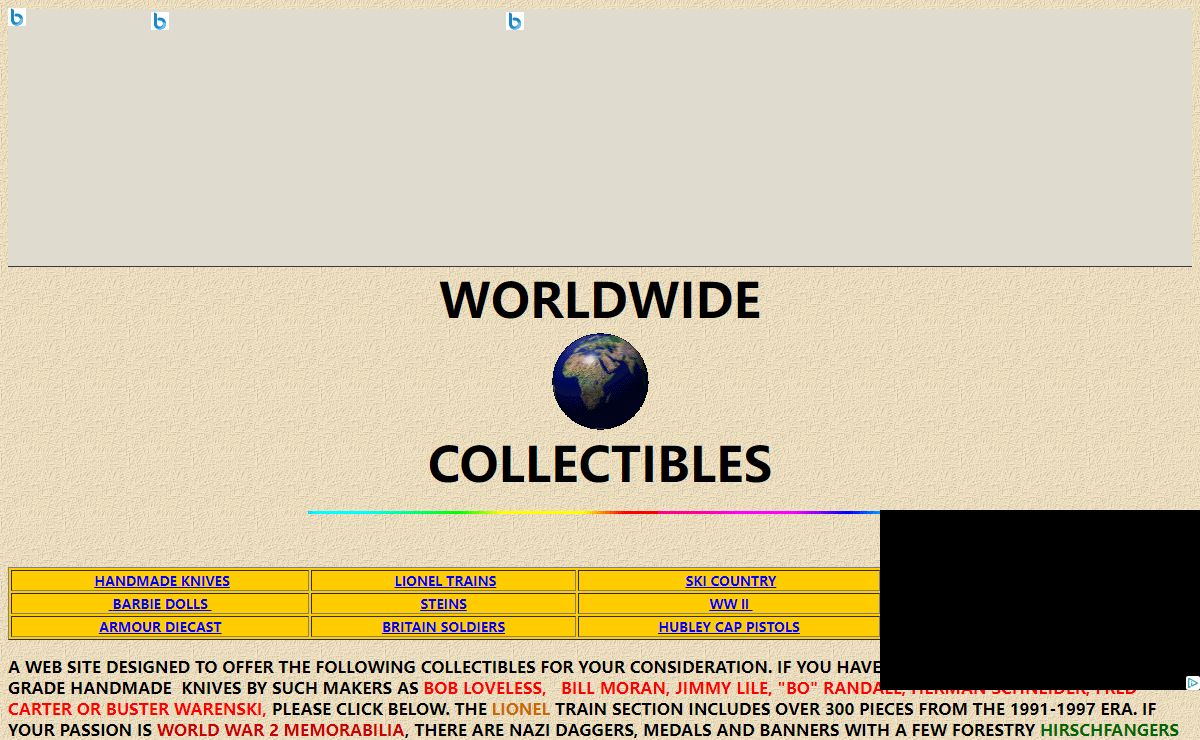Click the CARTER OR BUSTER WARENSKI text

(137, 709)
